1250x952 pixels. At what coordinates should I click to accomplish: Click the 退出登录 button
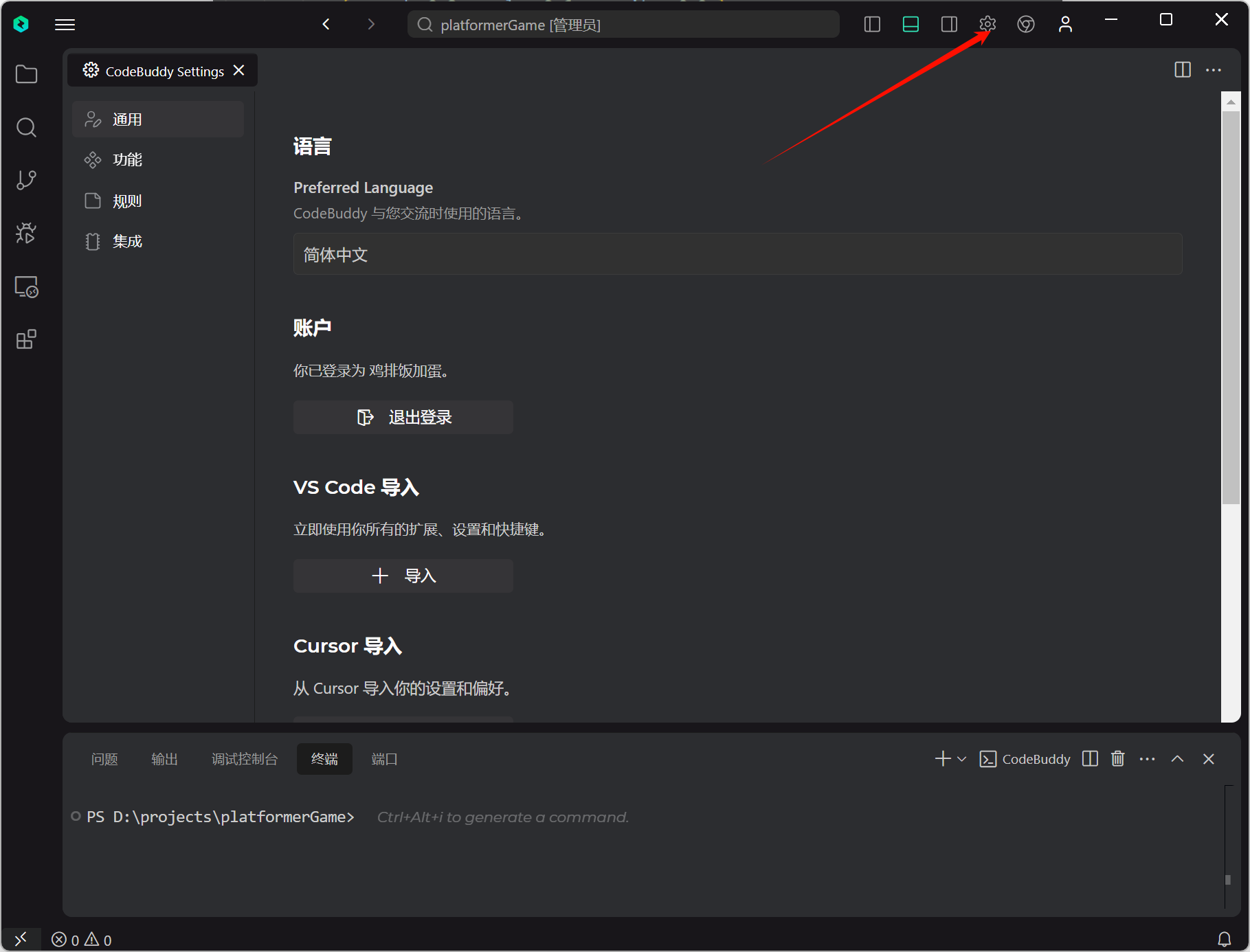[403, 417]
